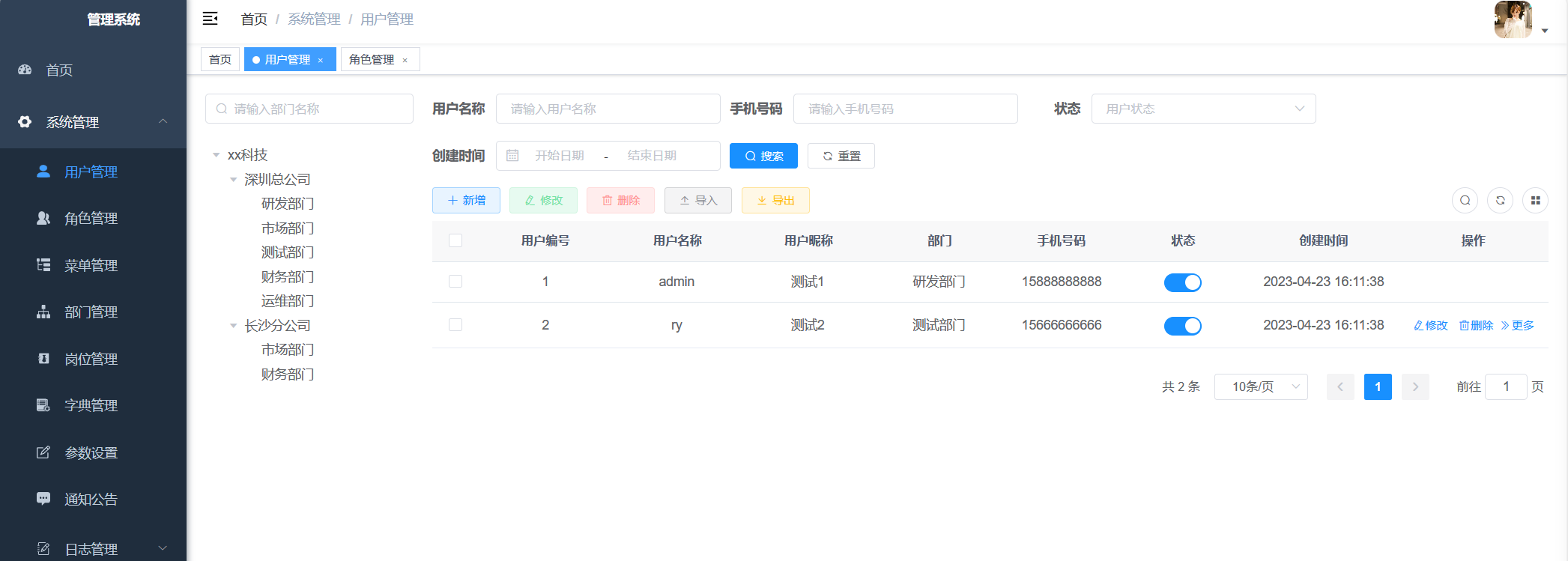Expand 更多 actions for ry
The width and height of the screenshot is (1568, 561).
point(1517,325)
